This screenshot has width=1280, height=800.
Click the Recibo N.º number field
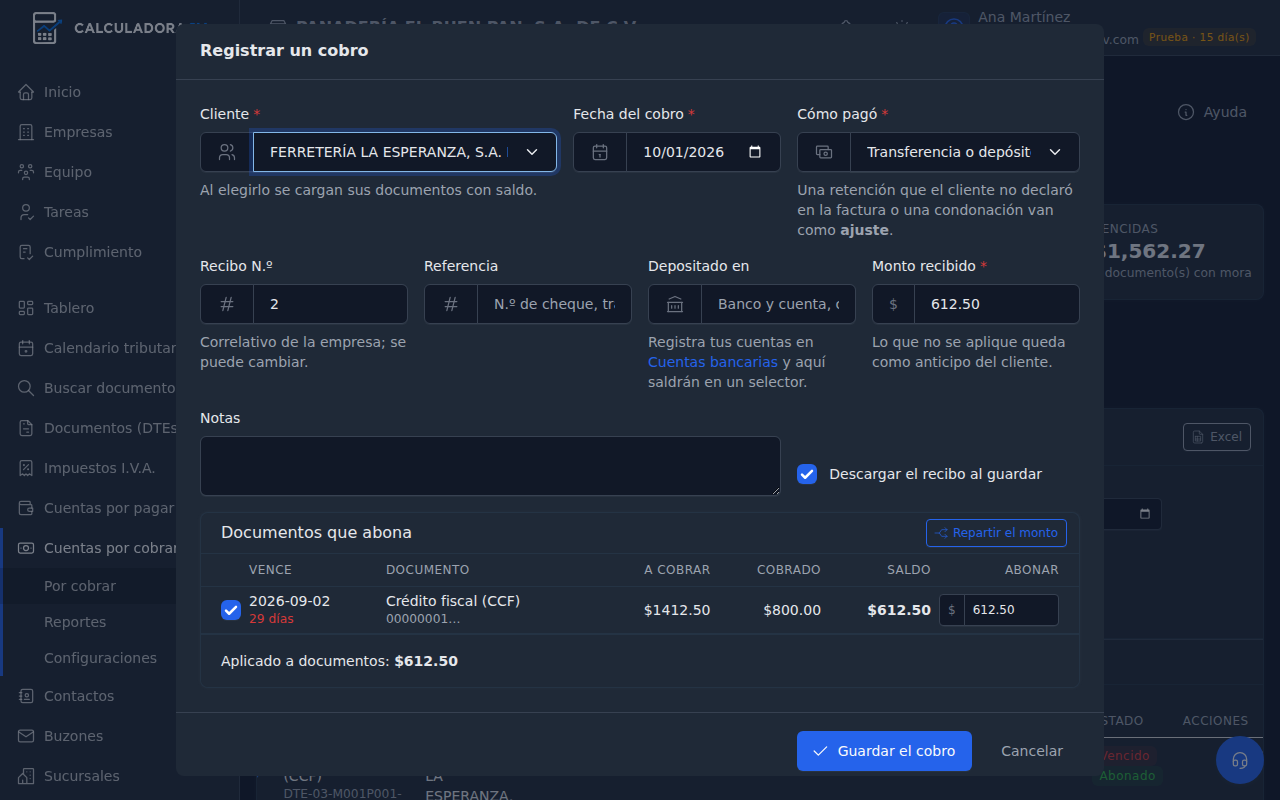point(330,304)
